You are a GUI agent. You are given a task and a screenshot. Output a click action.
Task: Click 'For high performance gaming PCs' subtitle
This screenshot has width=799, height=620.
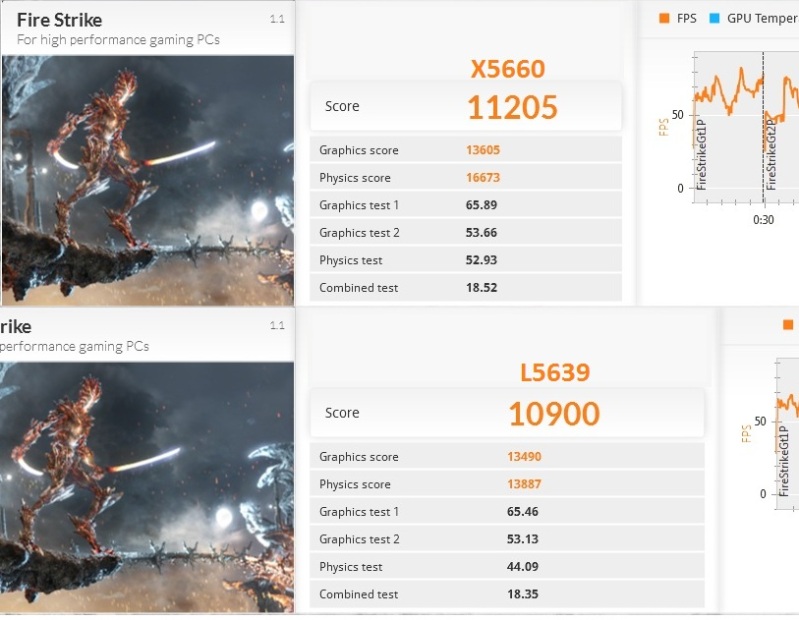pyautogui.click(x=118, y=40)
